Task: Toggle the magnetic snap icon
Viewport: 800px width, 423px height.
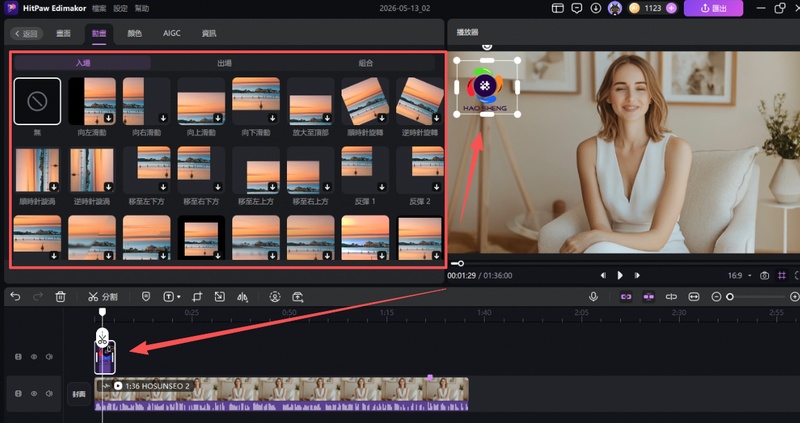Action: coord(648,296)
